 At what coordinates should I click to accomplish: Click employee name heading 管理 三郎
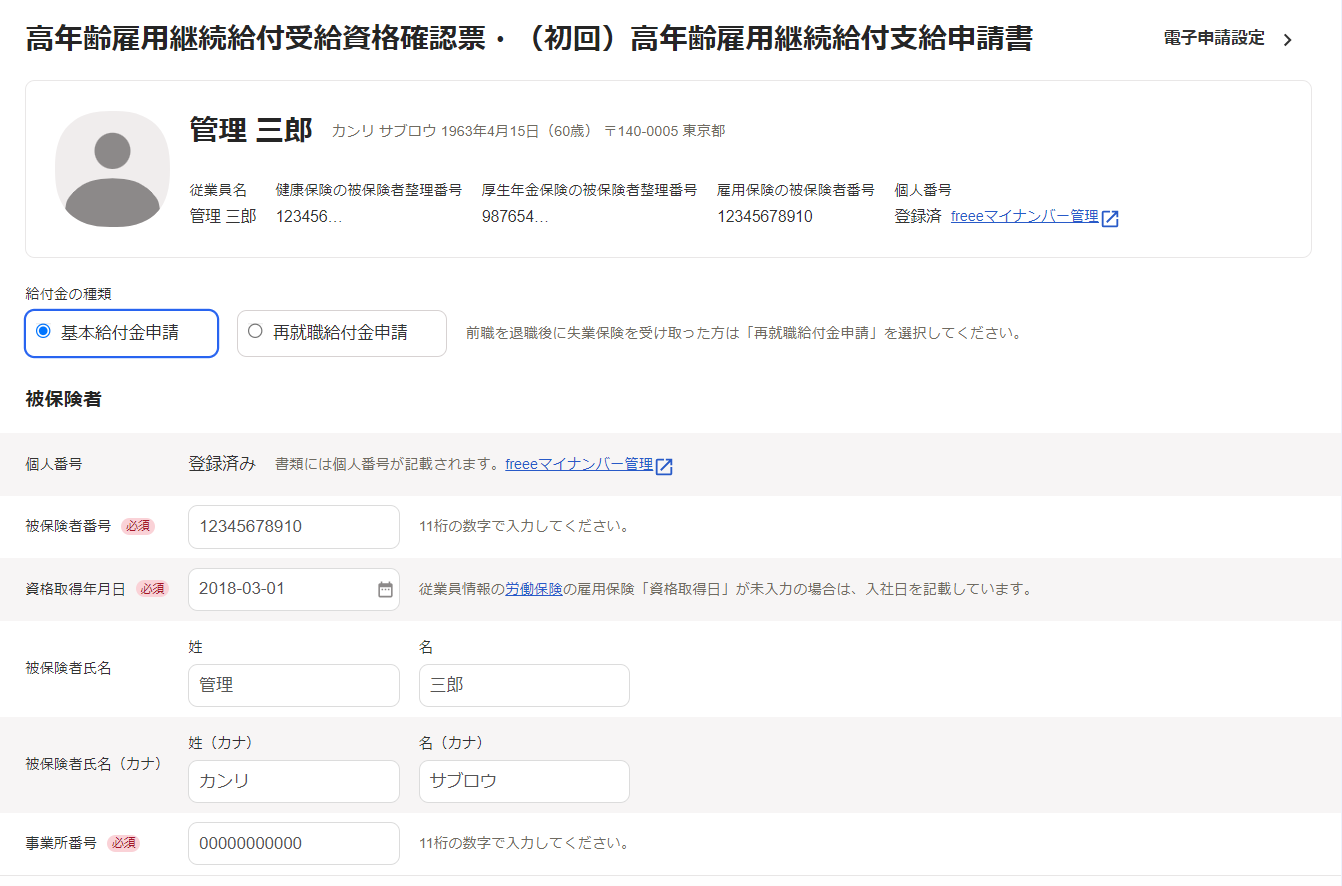251,130
